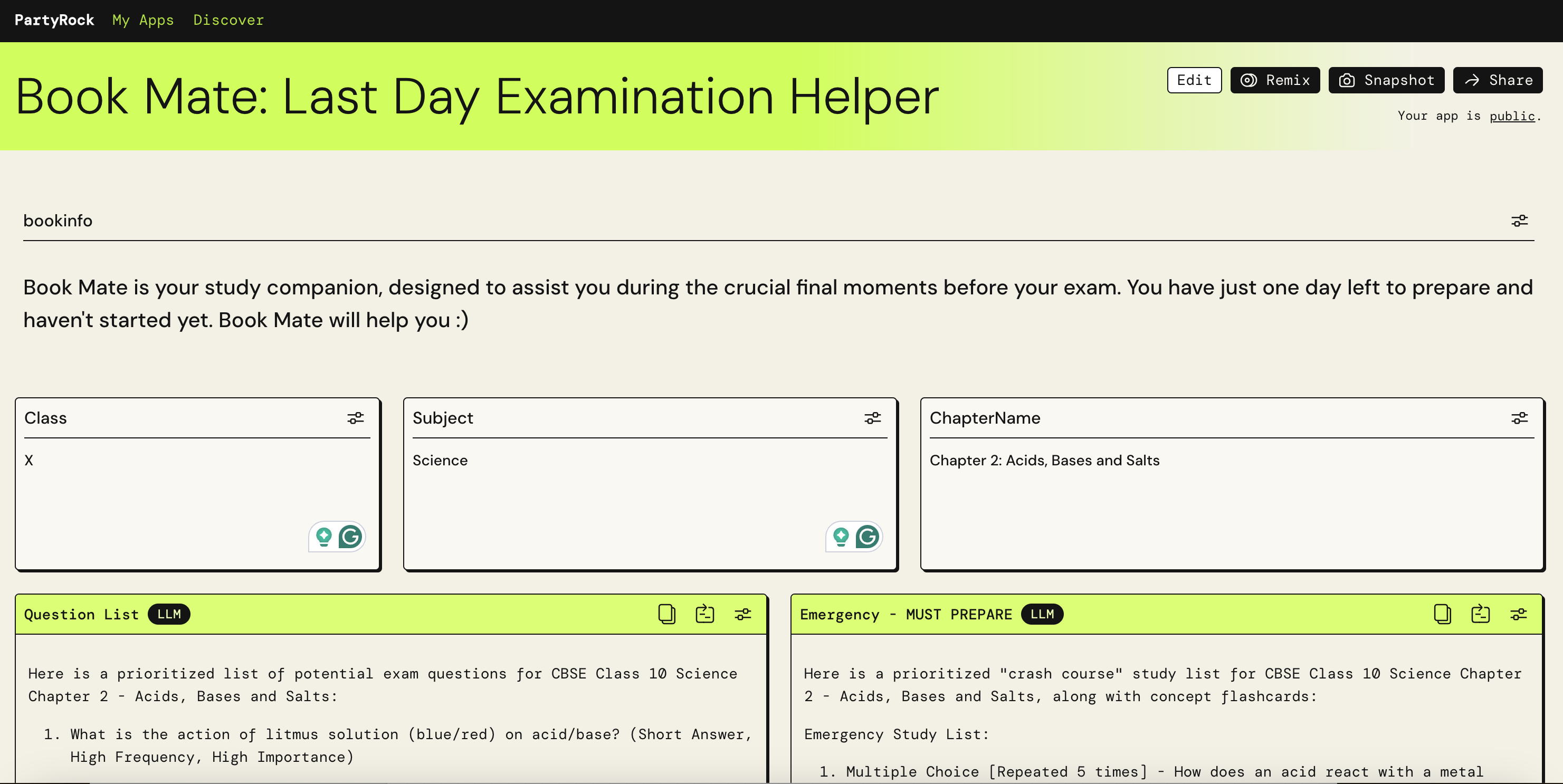Click retry icon on Emergency widget
This screenshot has height=784, width=1563.
coord(1481,614)
